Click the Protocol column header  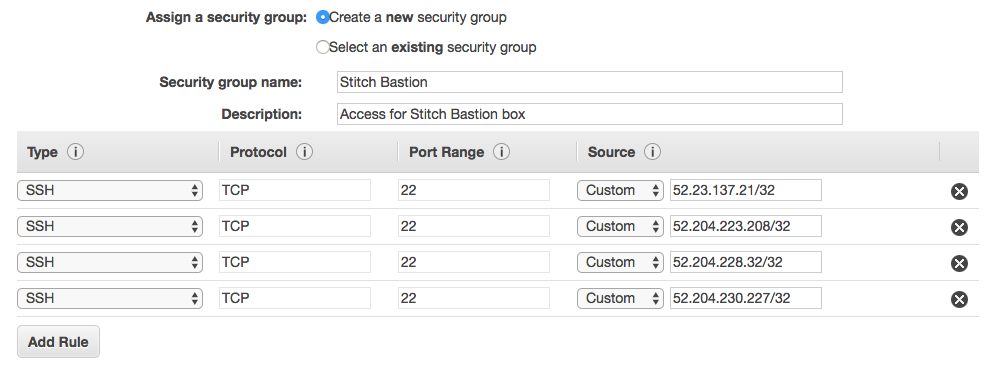pyautogui.click(x=258, y=152)
